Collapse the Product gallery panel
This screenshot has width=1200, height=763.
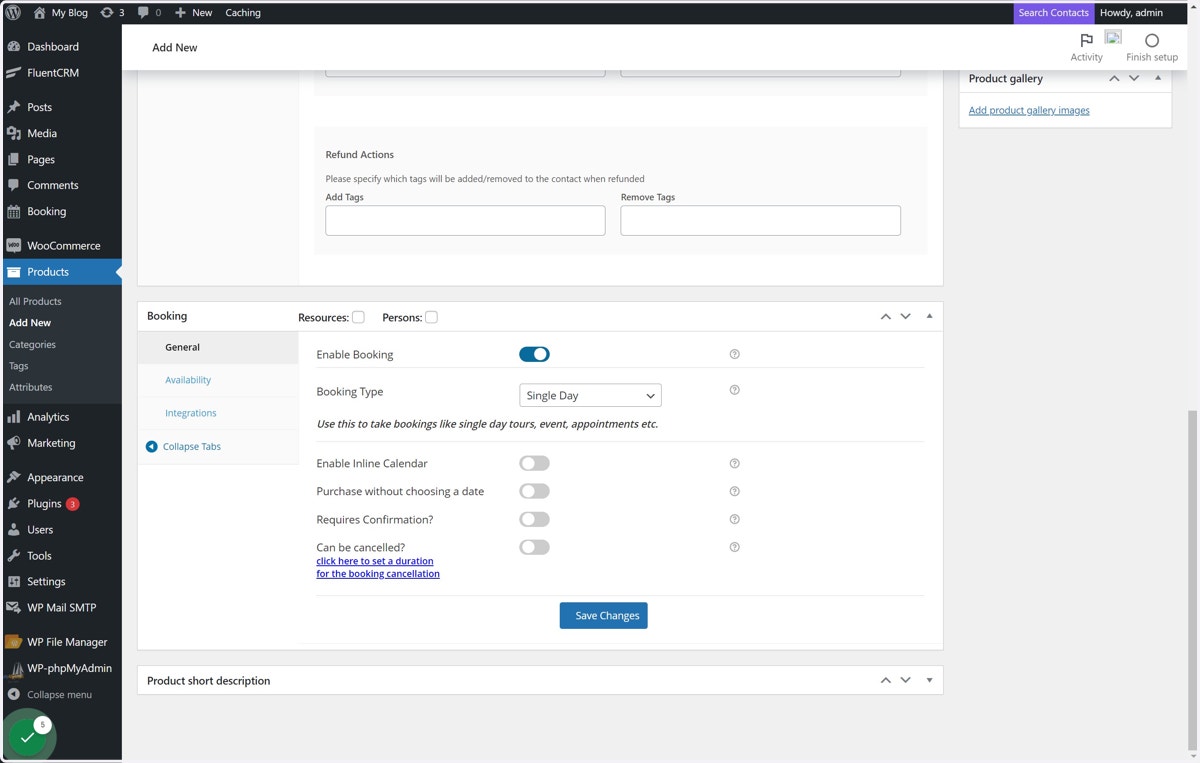point(1158,78)
